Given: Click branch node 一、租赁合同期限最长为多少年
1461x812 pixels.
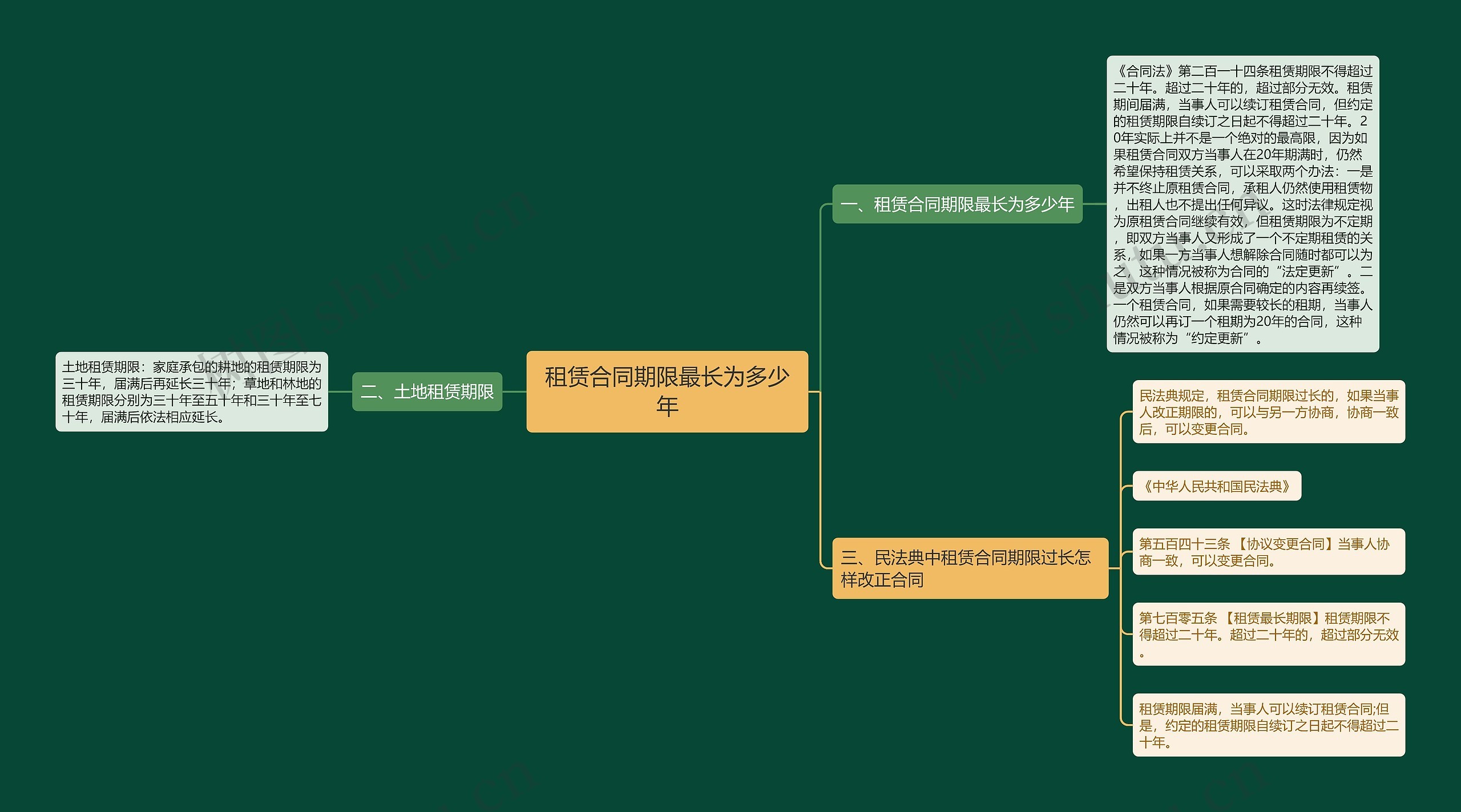Looking at the screenshot, I should click(957, 204).
